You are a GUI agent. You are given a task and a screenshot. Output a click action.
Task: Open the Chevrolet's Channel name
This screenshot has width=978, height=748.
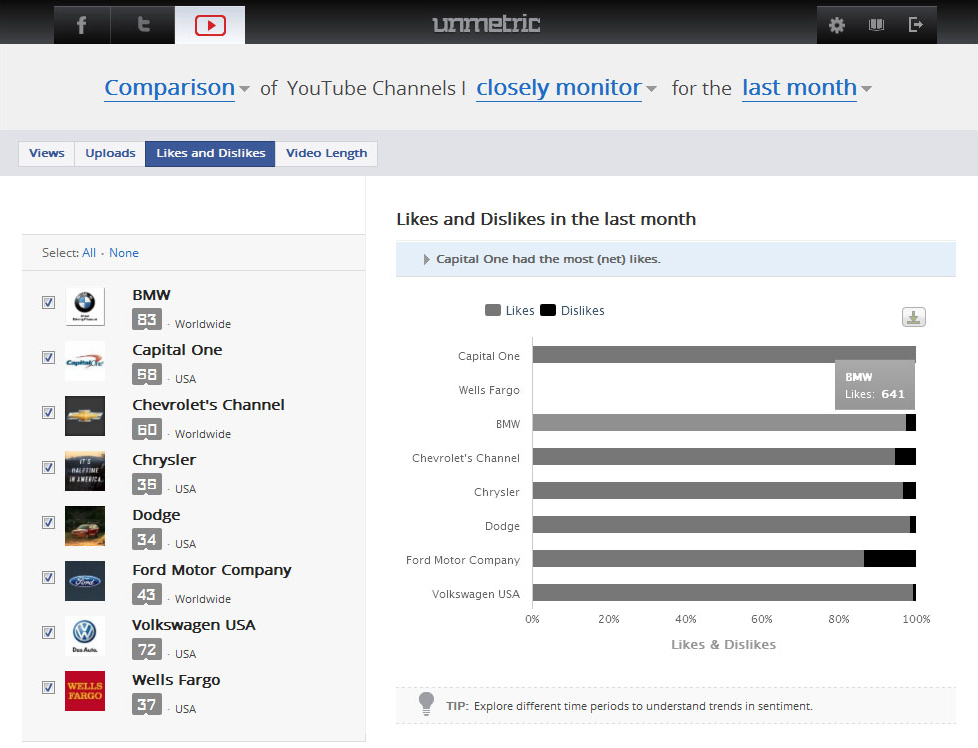(x=208, y=405)
